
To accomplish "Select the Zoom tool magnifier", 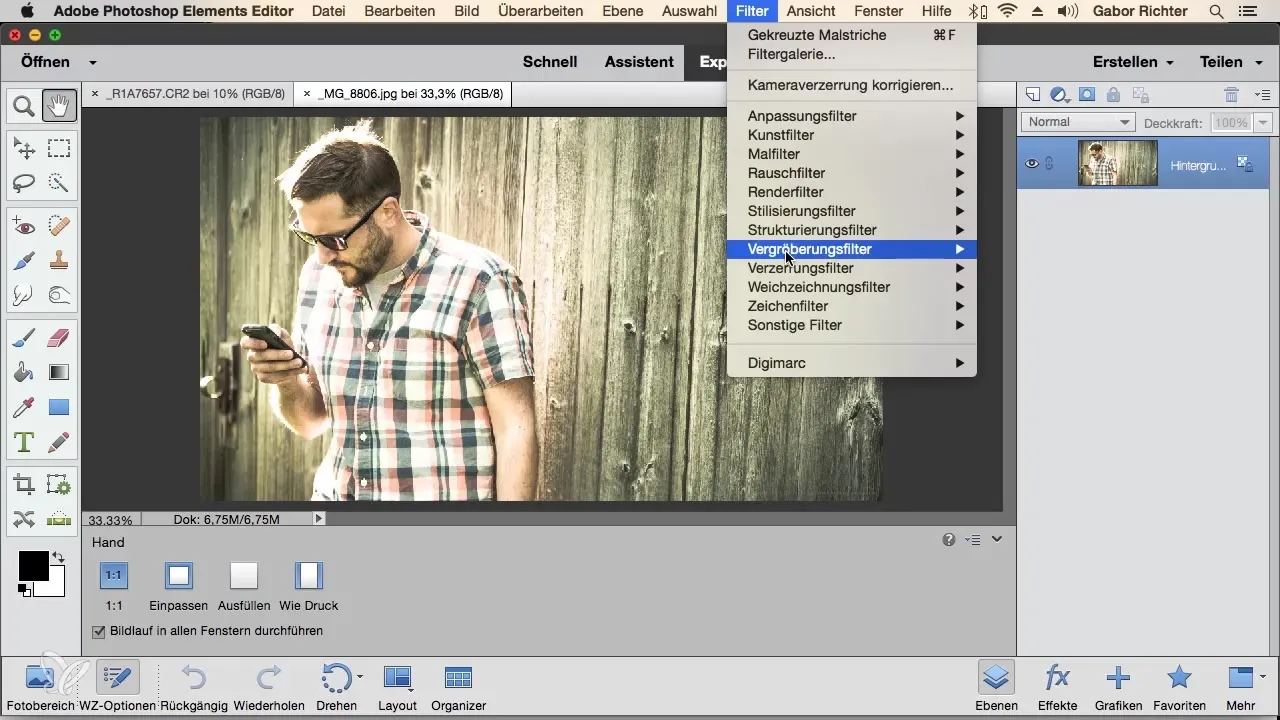I will click(x=24, y=104).
